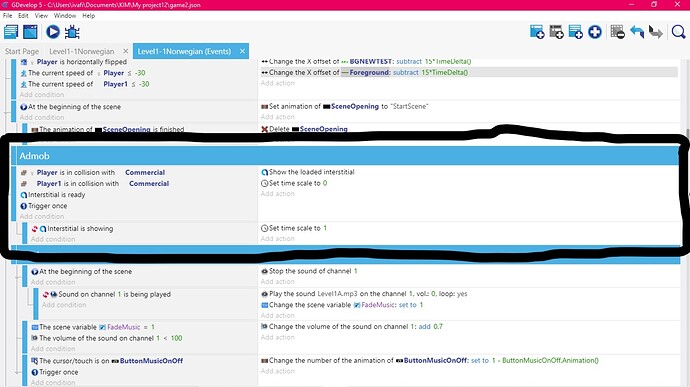Click Add action under Set time scale to 0

click(x=277, y=194)
